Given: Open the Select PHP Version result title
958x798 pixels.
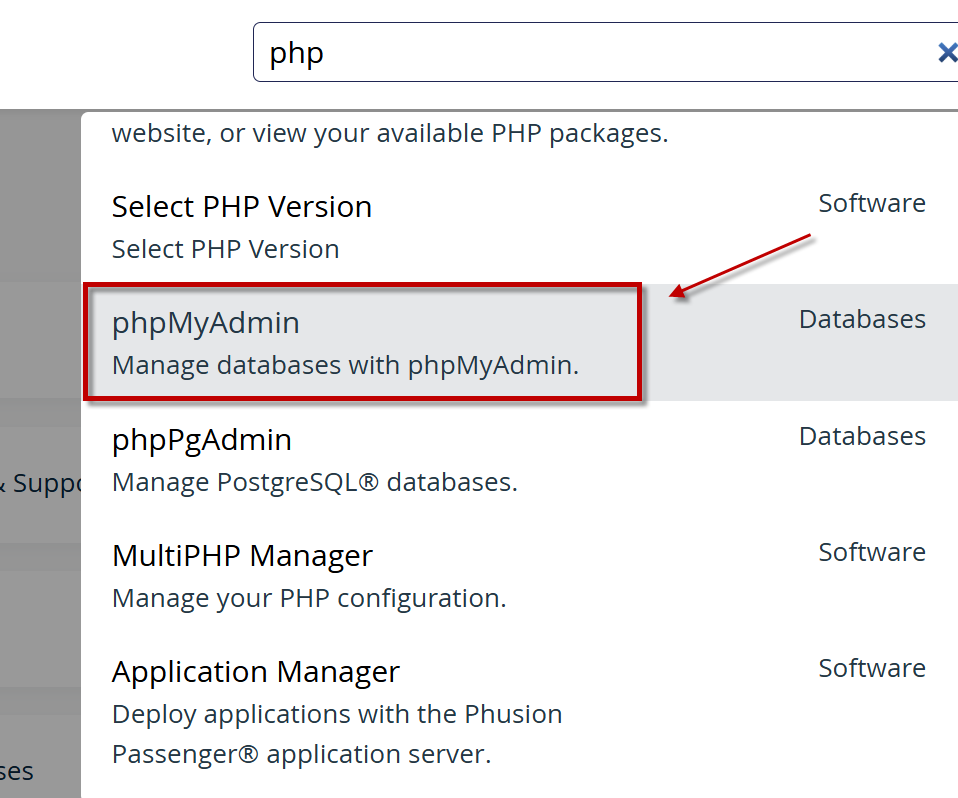Looking at the screenshot, I should click(241, 207).
